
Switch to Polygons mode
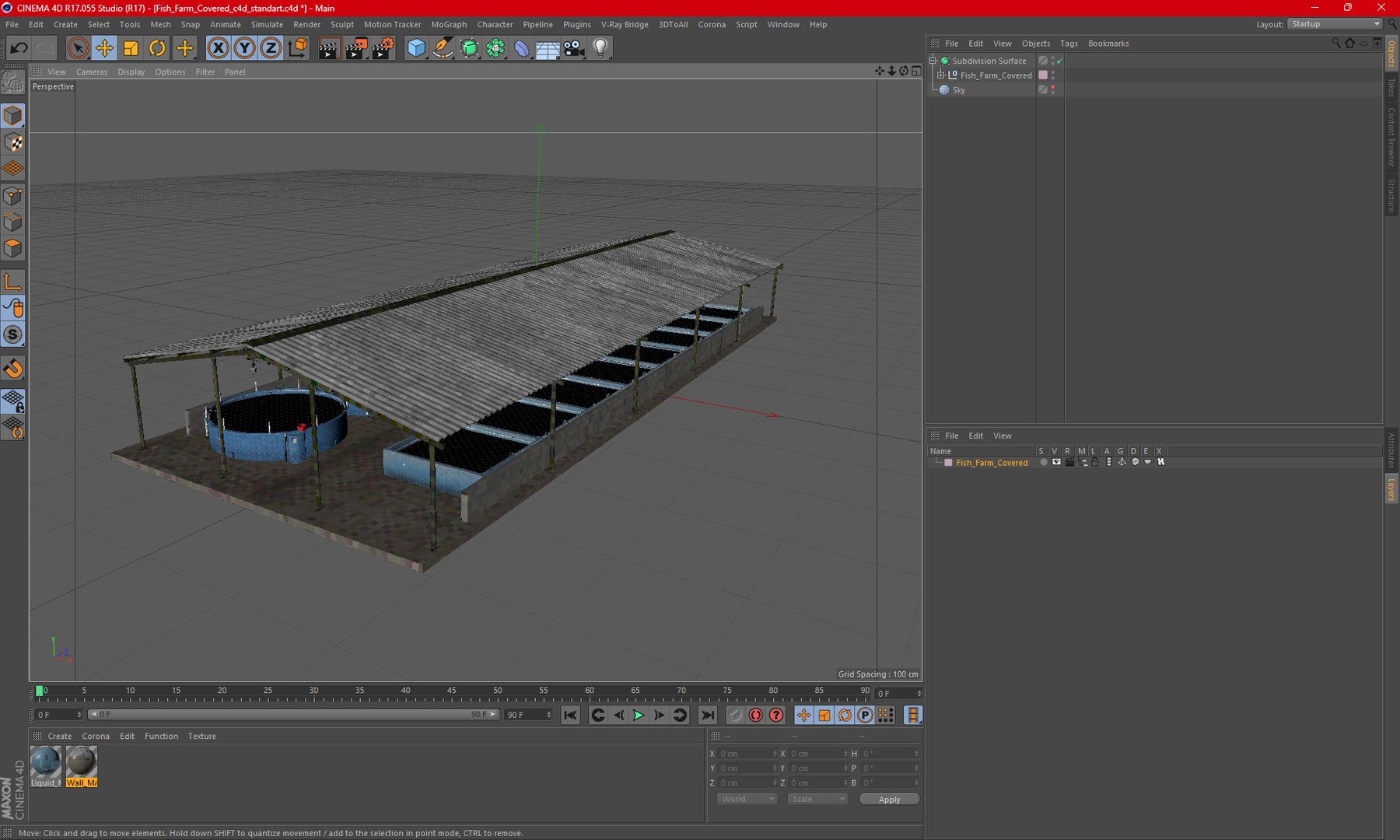[x=13, y=248]
